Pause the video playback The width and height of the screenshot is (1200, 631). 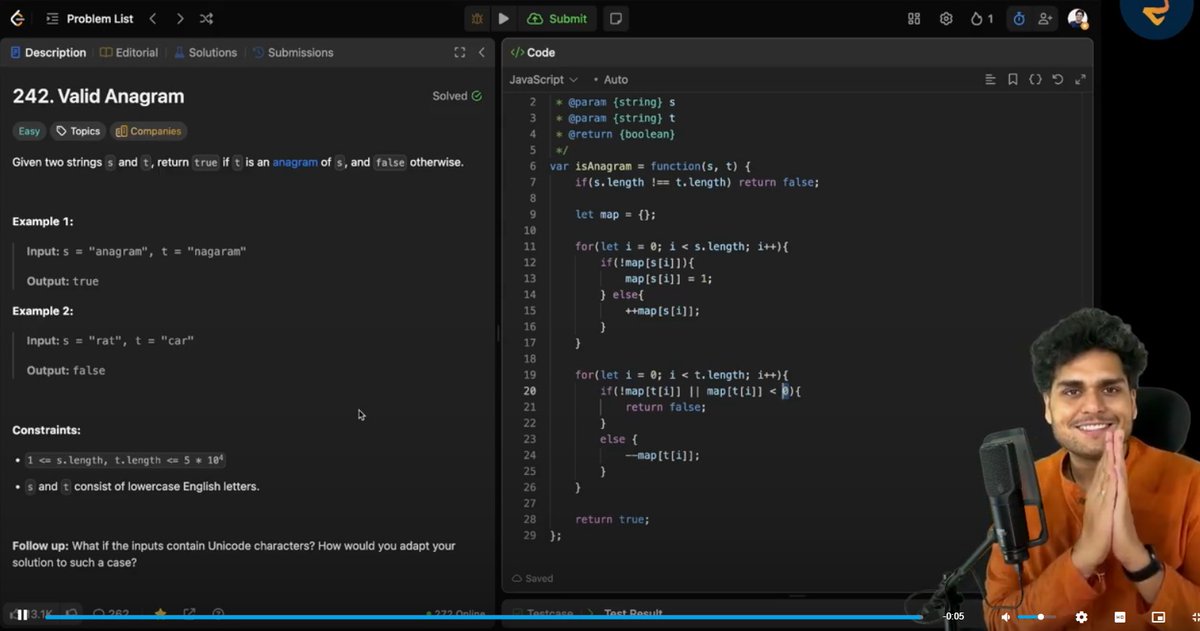(21, 614)
